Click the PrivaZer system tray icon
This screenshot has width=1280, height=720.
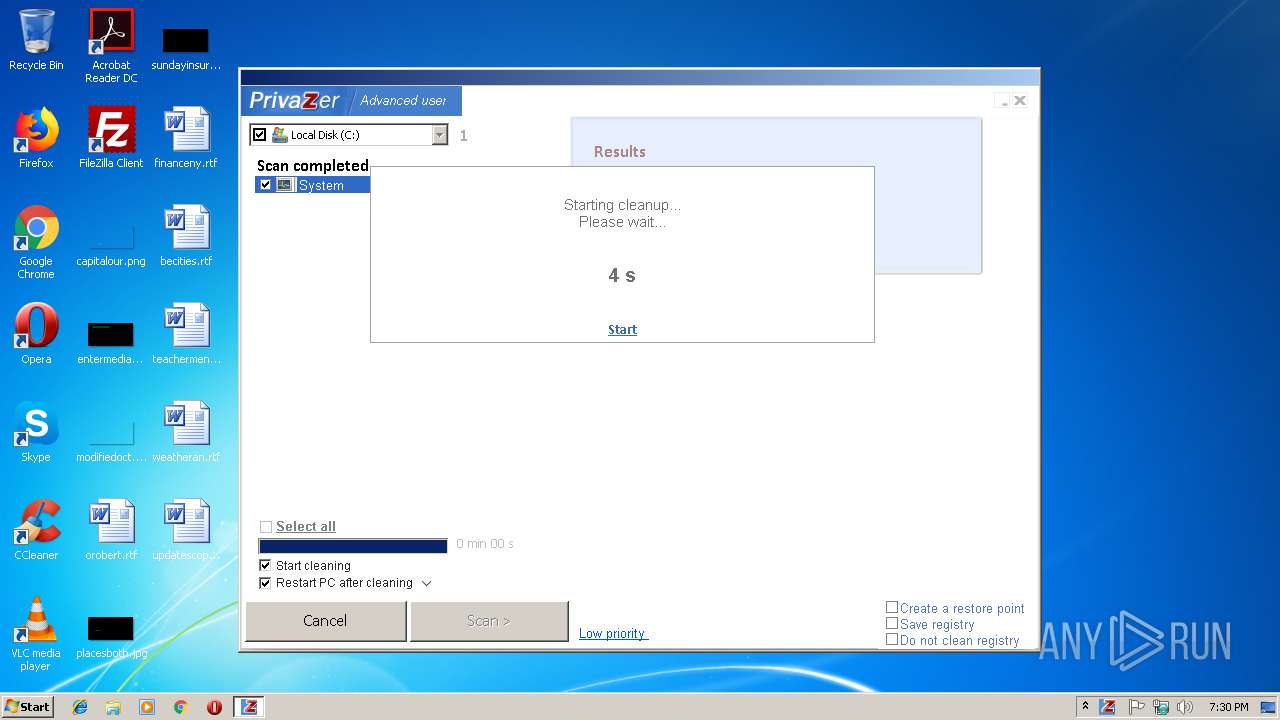(x=1107, y=707)
